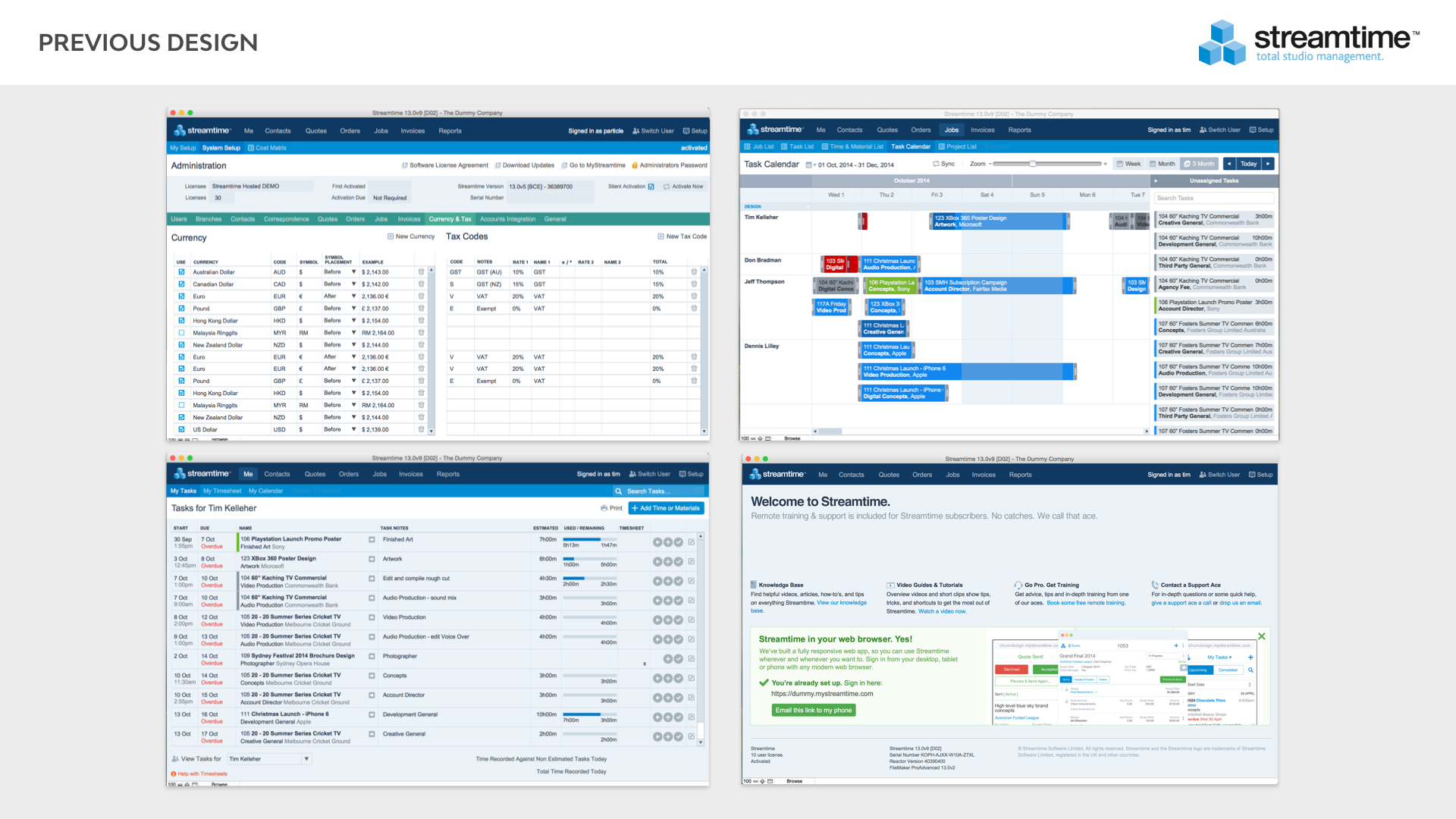The image size is (1456, 819).
Task: Click the Task Calendar zoom slider handle
Action: pyautogui.click(x=1032, y=164)
